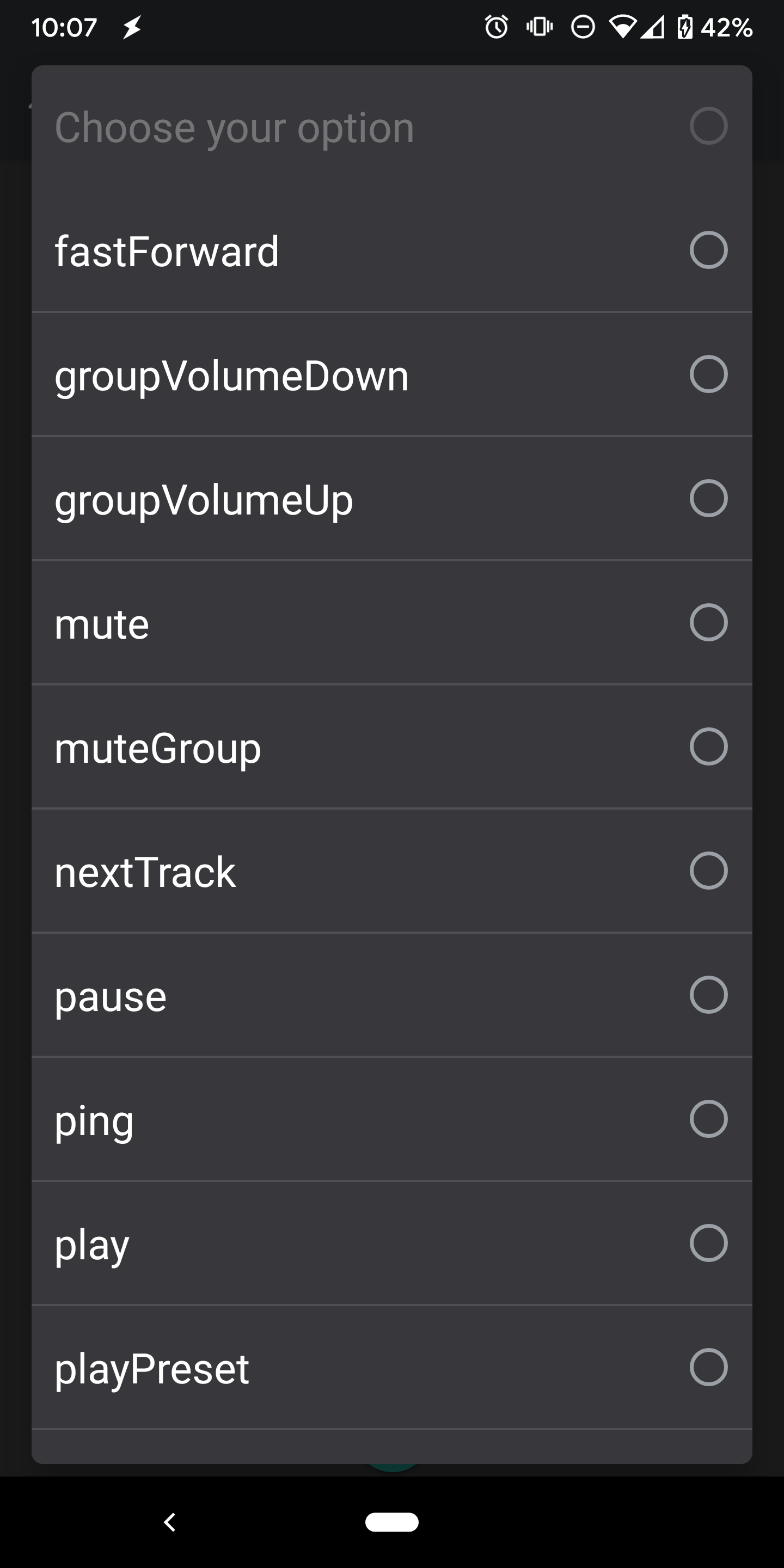Select the ping radio button

coord(708,1119)
